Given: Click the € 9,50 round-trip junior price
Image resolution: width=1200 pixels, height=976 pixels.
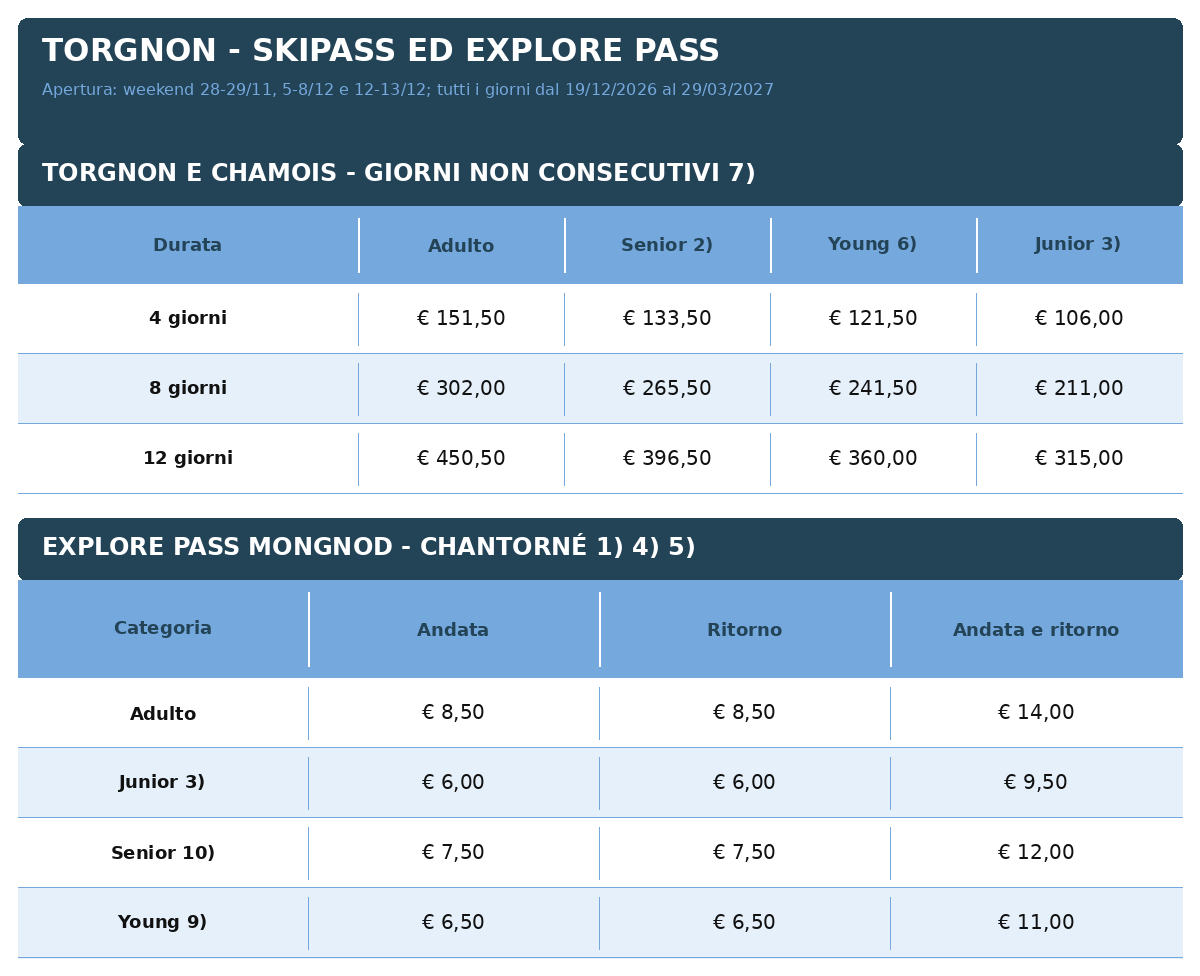Looking at the screenshot, I should [x=1036, y=783].
